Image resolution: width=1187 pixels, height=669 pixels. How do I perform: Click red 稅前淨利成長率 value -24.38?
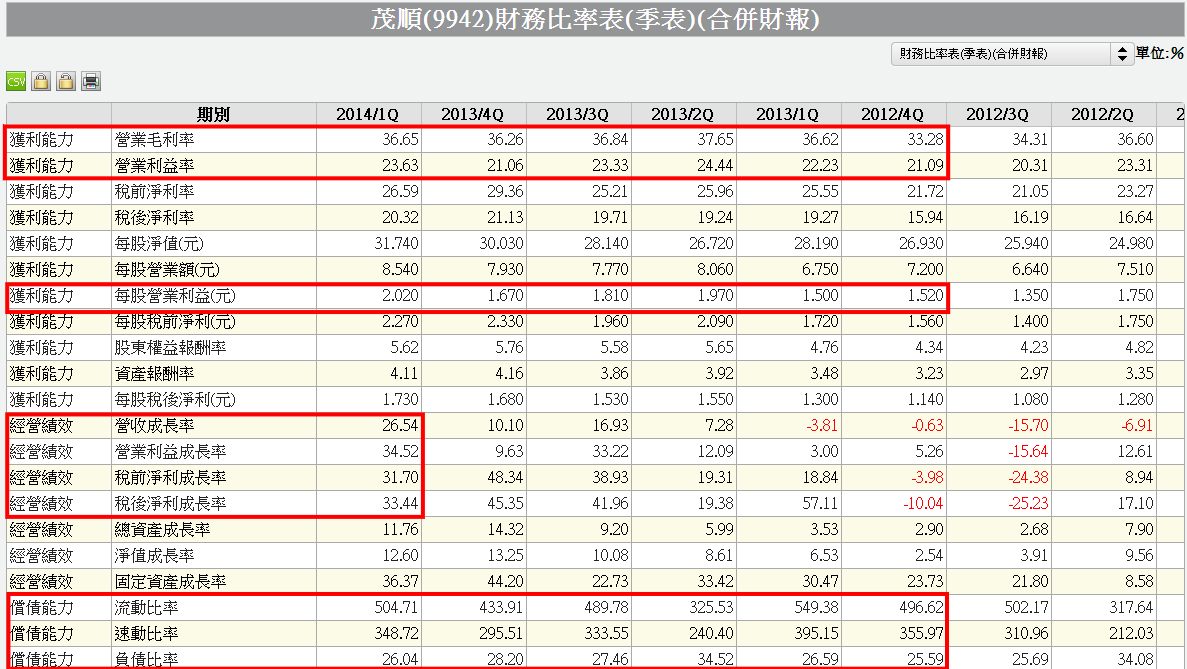coord(1027,478)
